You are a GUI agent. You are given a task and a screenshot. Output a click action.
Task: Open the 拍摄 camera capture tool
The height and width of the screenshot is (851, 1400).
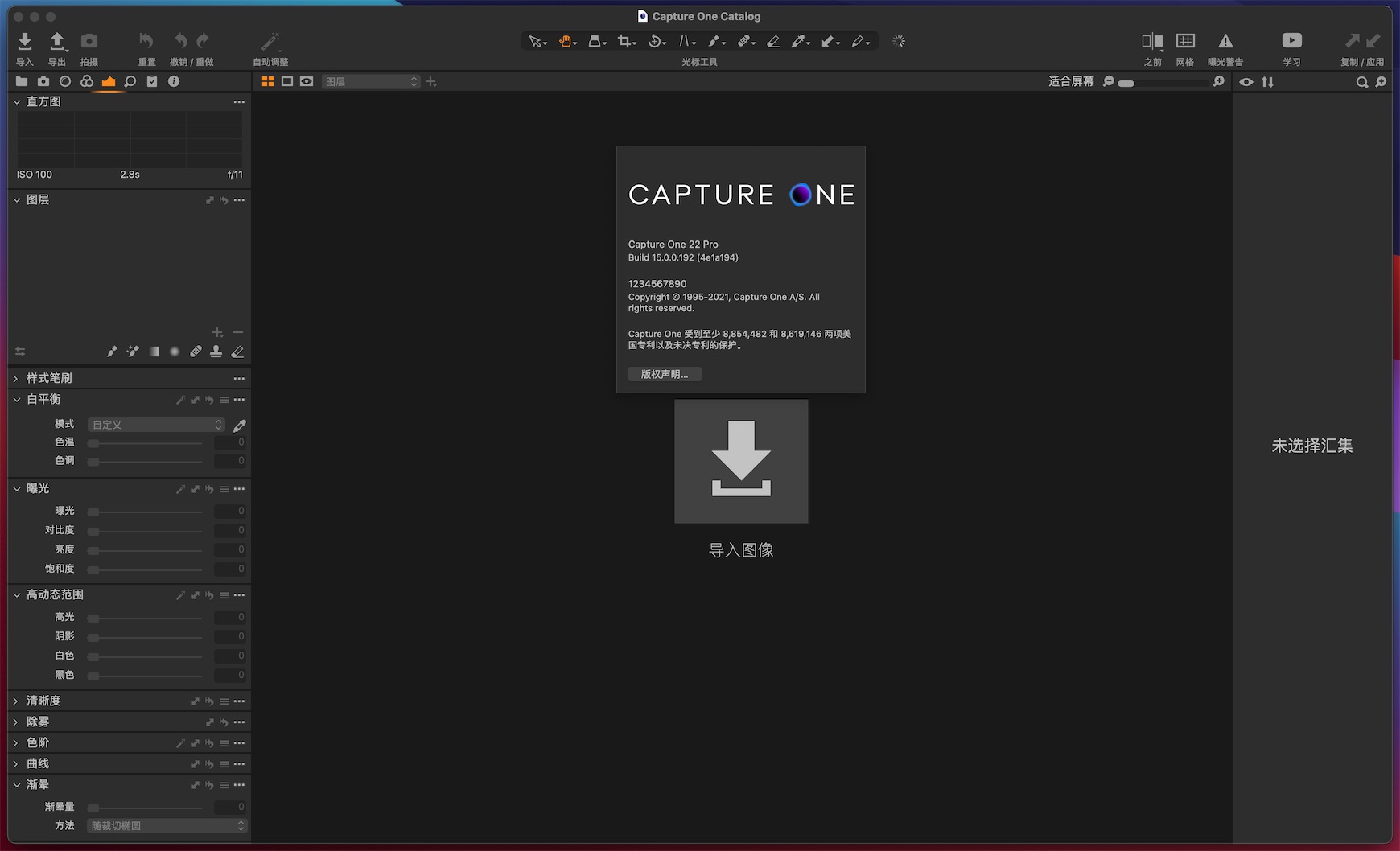pos(89,41)
